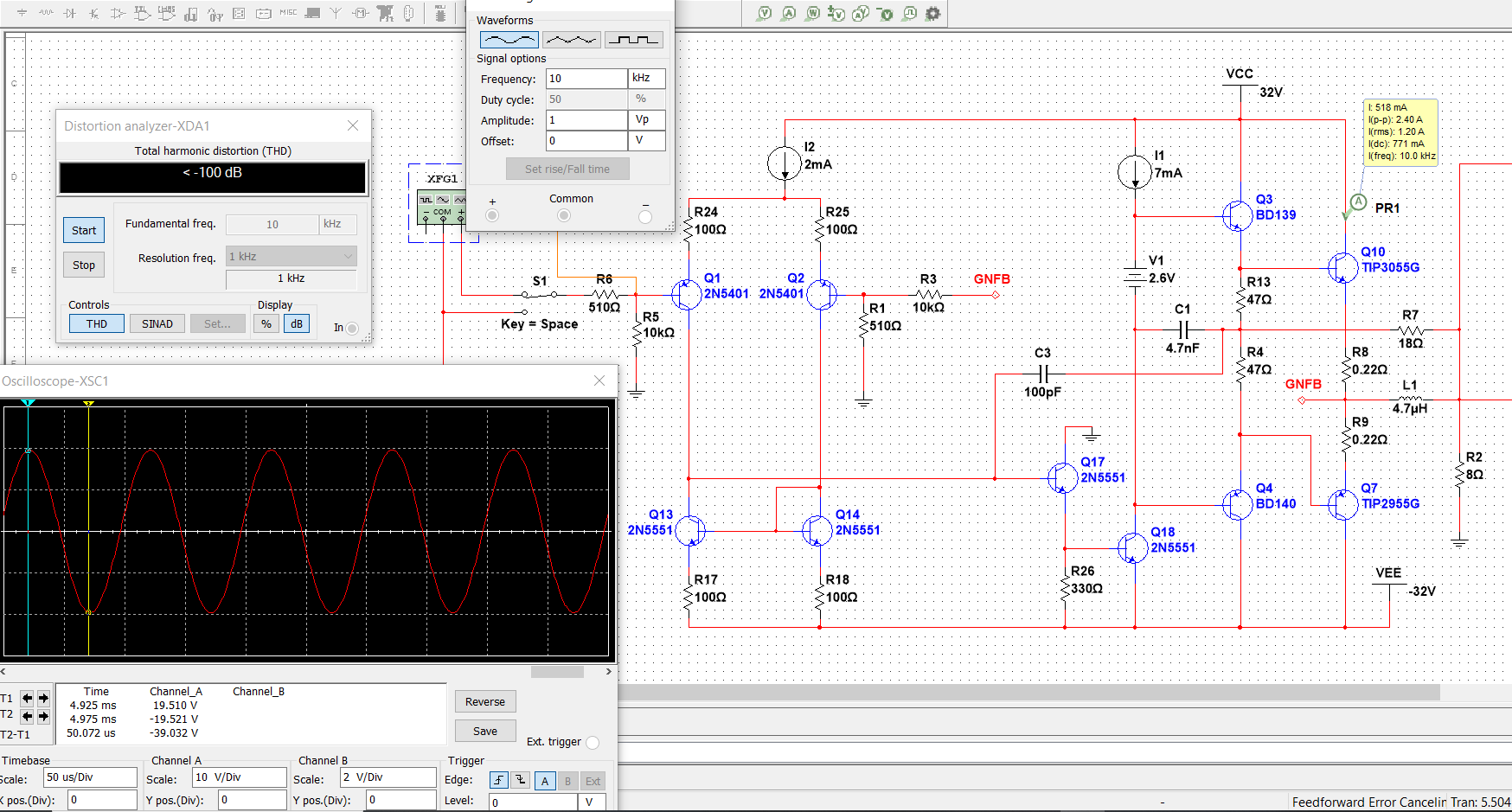Open the offset unit V dropdown
The image size is (1512, 812).
(647, 140)
